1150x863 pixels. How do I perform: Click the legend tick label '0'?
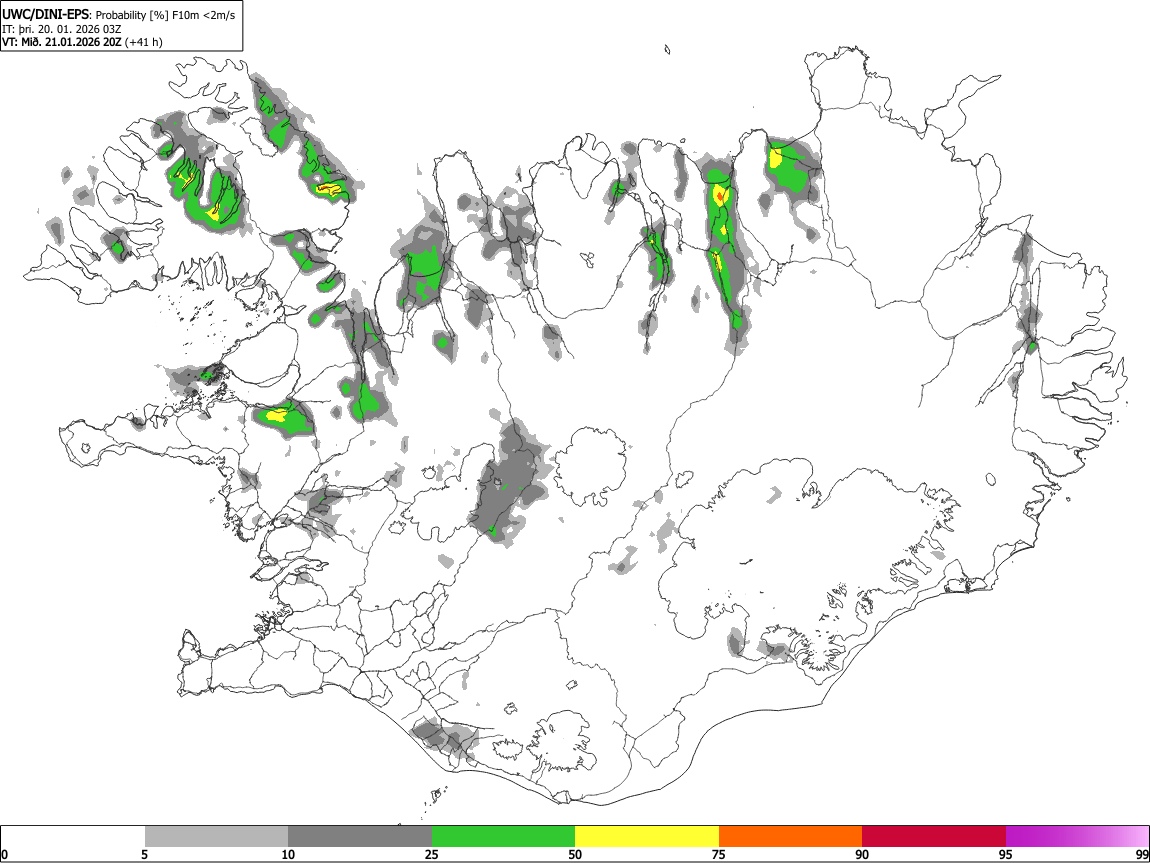click(x=4, y=854)
